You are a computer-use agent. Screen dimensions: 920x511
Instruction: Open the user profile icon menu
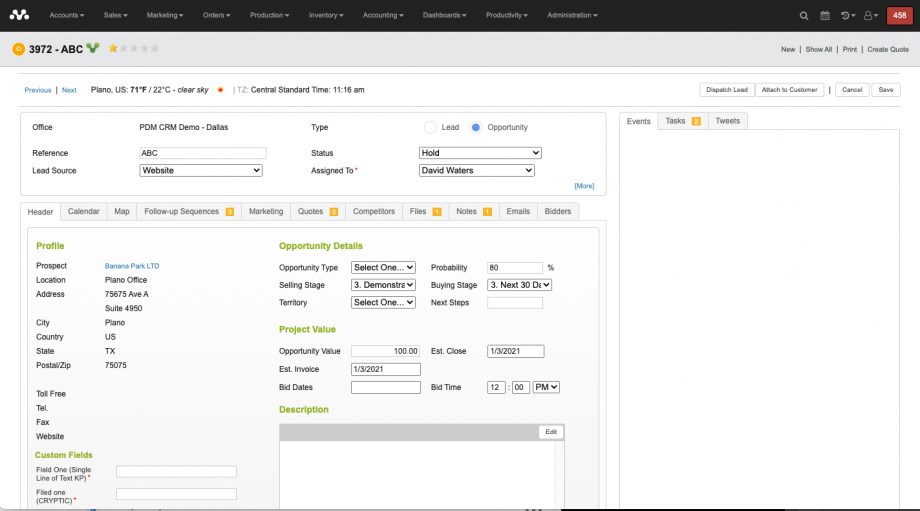[x=869, y=16]
